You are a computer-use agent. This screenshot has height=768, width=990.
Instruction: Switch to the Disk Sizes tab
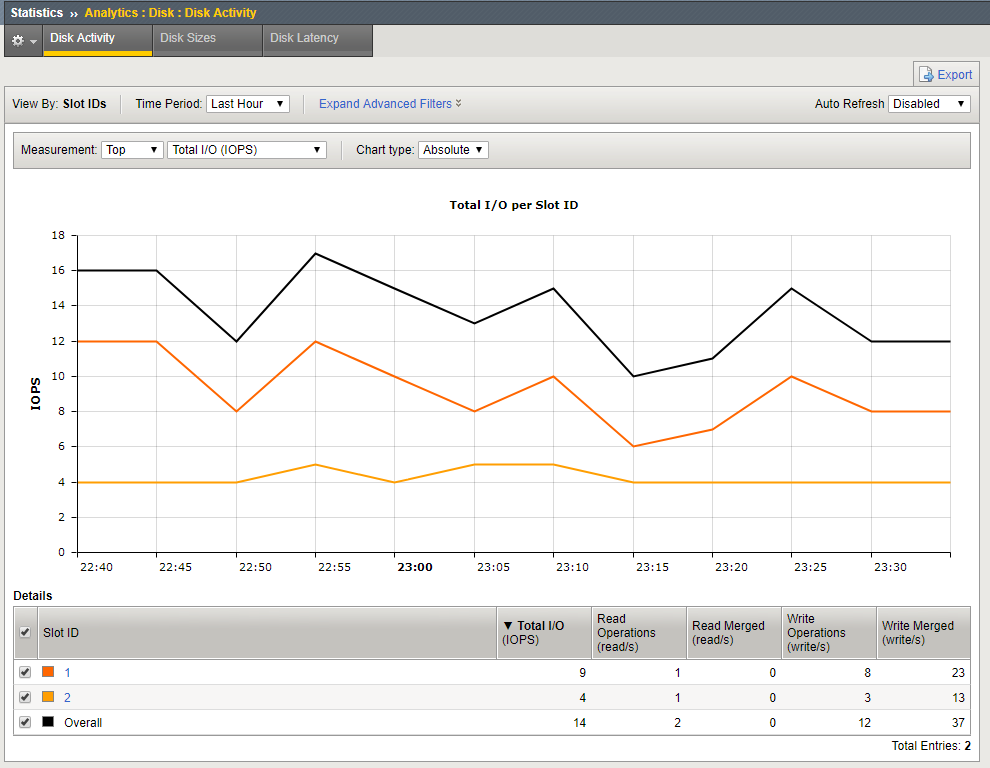click(207, 39)
